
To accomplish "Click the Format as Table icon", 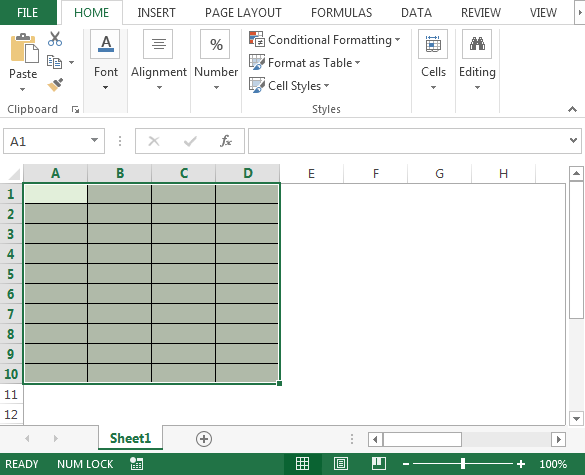I will pos(257,62).
